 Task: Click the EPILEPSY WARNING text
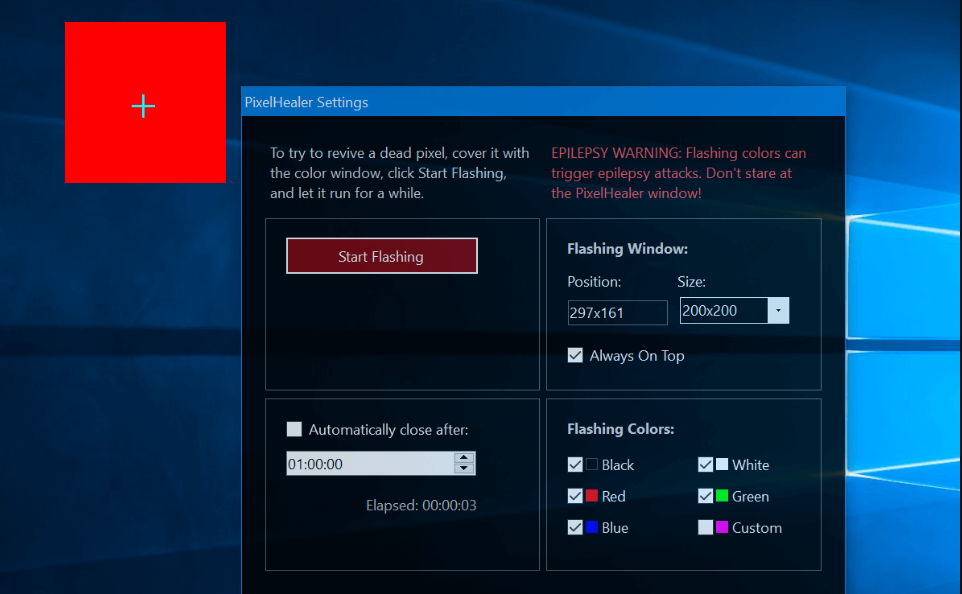tap(679, 173)
